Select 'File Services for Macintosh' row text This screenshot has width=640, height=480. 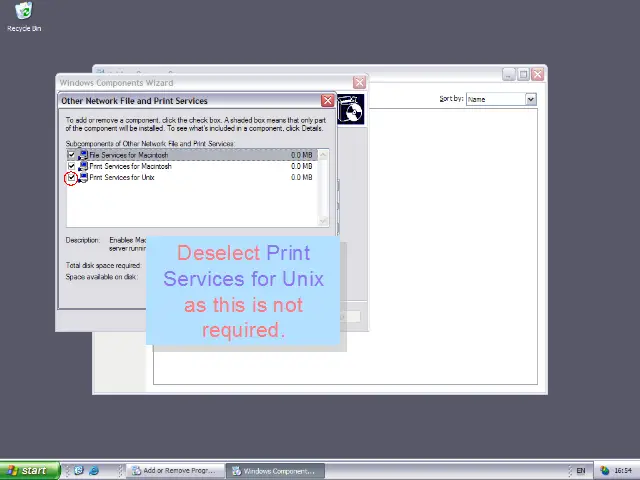pos(129,155)
